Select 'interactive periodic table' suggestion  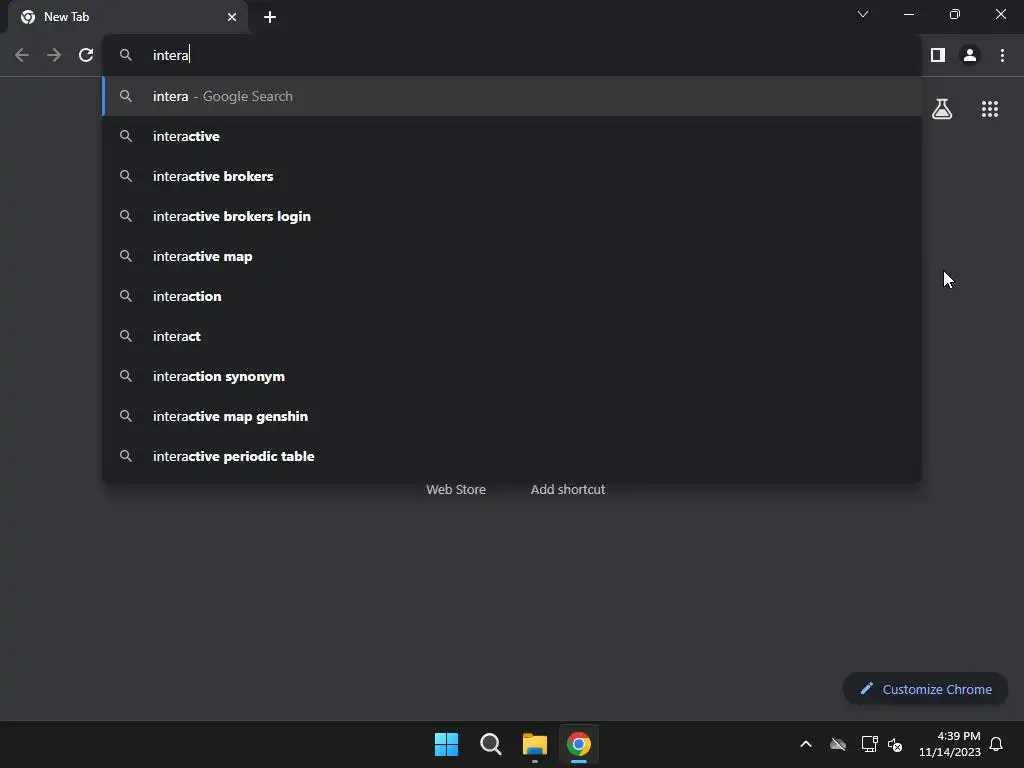(x=512, y=456)
